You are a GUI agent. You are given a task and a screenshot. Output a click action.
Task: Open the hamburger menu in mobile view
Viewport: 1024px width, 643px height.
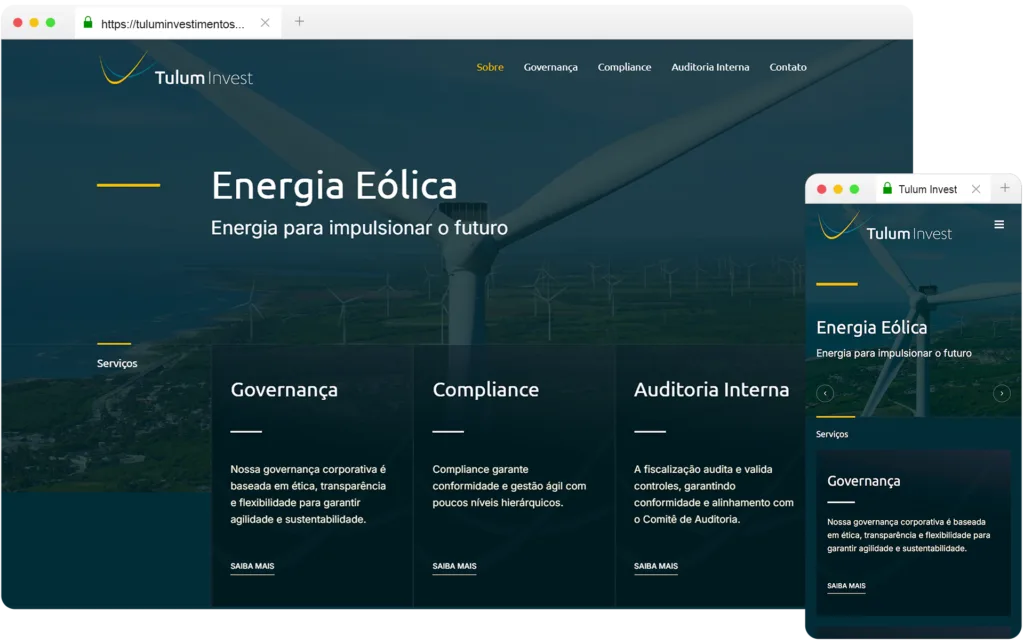tap(999, 225)
